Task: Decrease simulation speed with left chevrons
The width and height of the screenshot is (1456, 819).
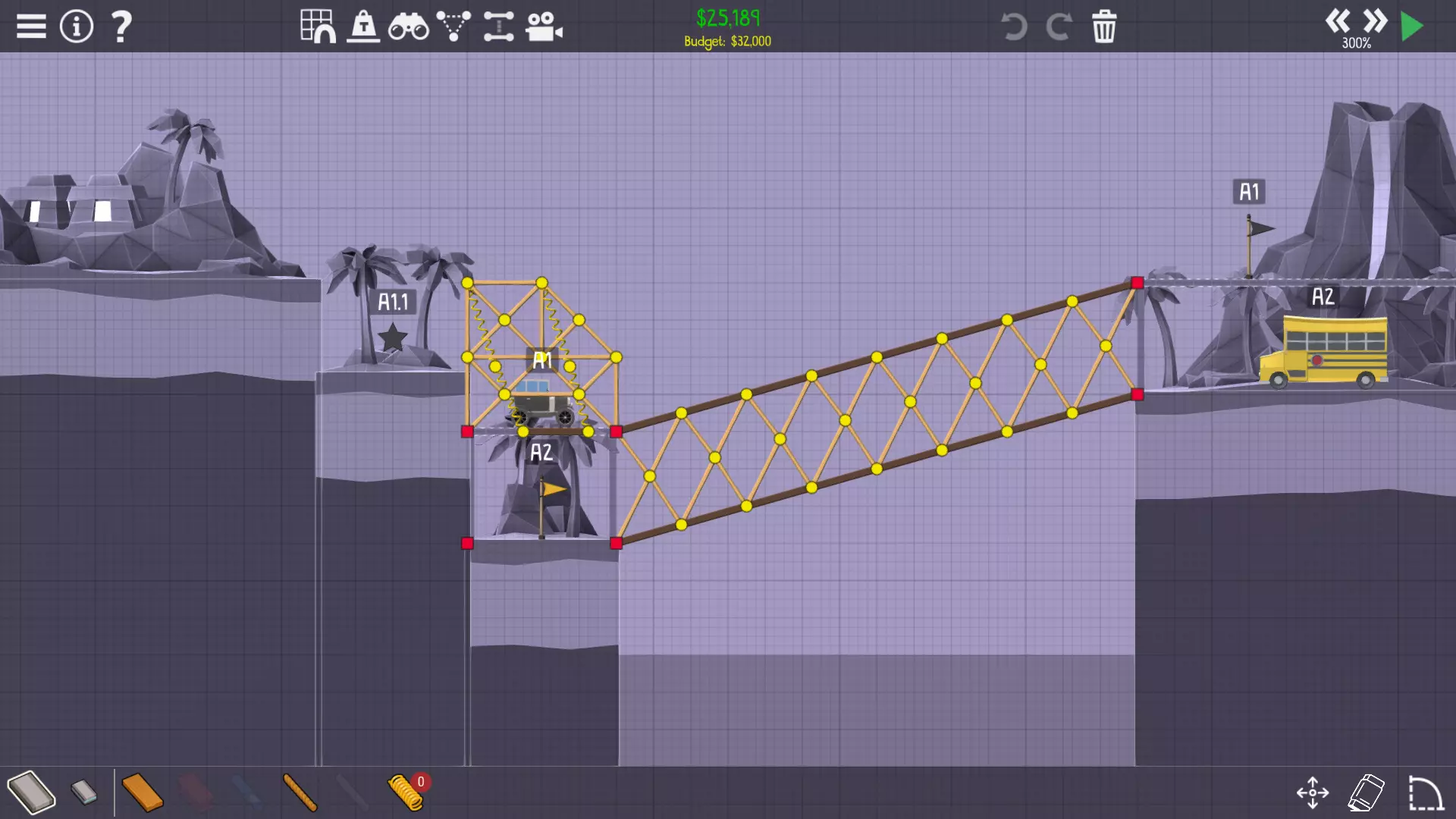Action: 1338,20
